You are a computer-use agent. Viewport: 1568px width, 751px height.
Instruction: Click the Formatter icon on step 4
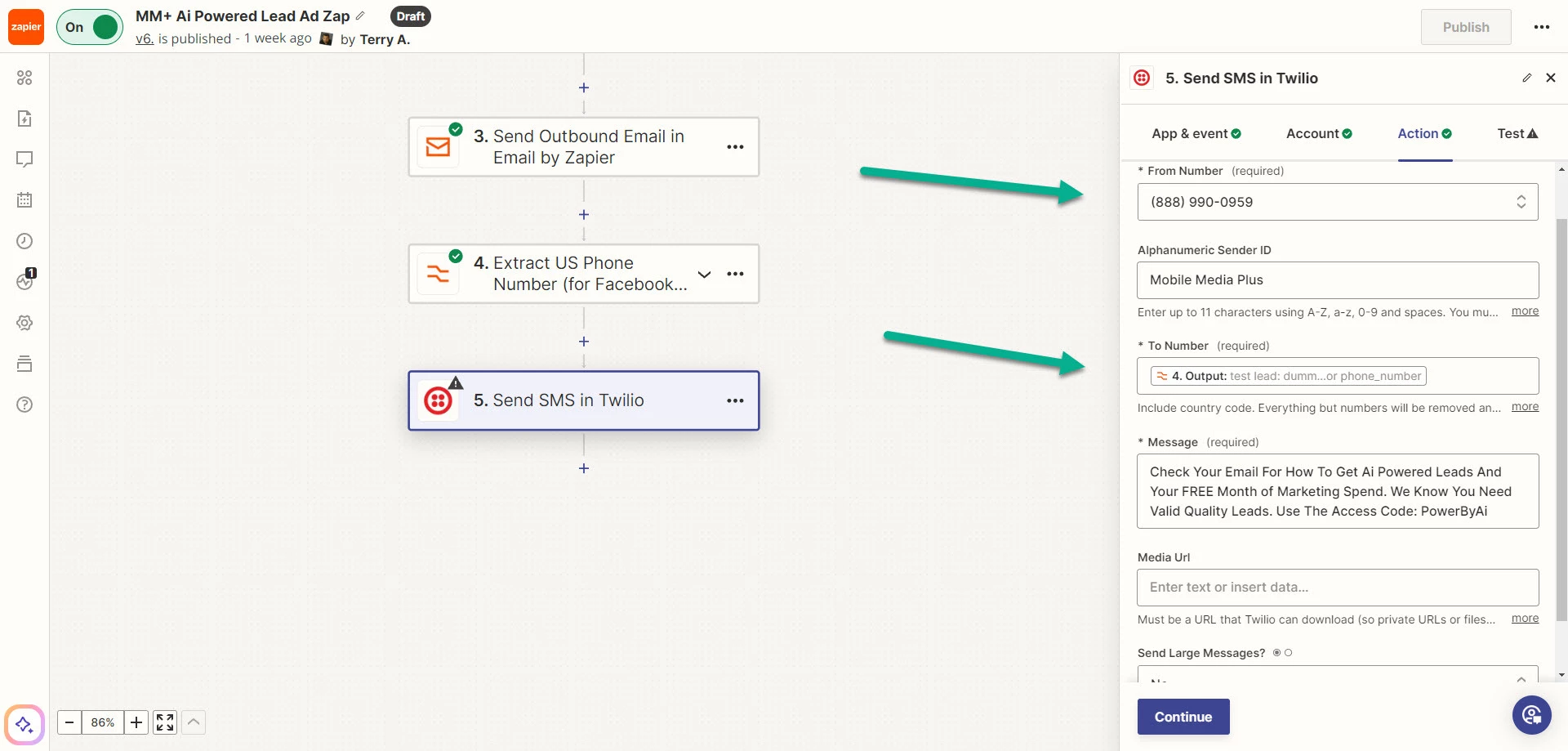(x=439, y=274)
